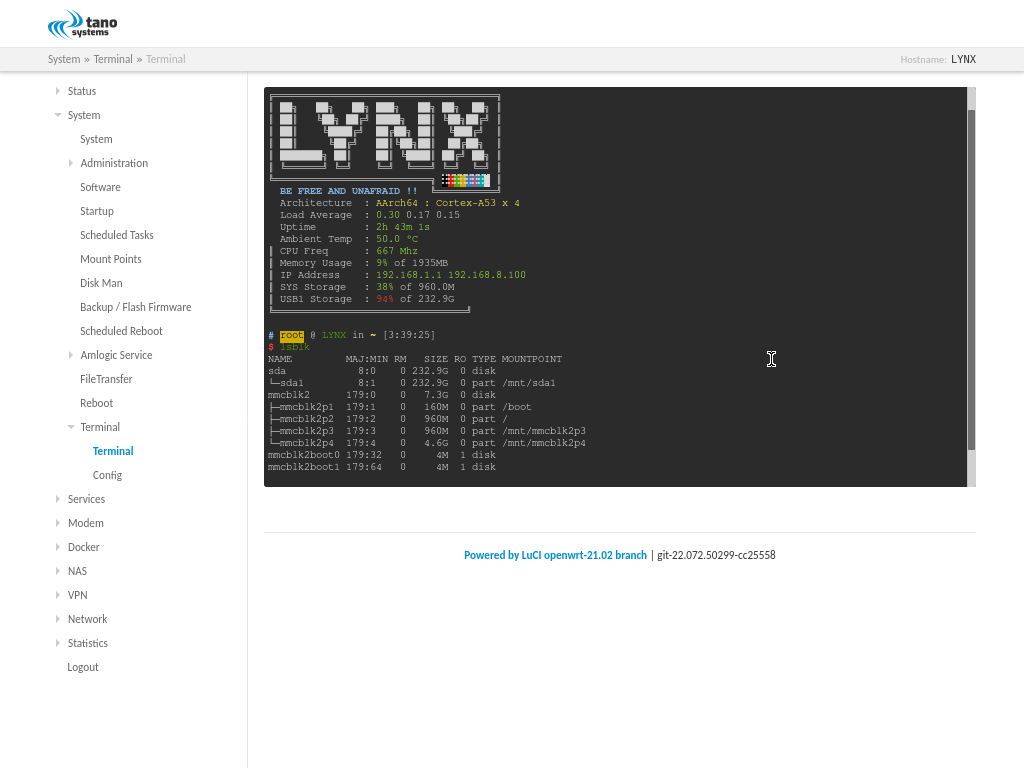Screen dimensions: 1024x768
Task: Open the System top-level section
Action: coord(84,116)
